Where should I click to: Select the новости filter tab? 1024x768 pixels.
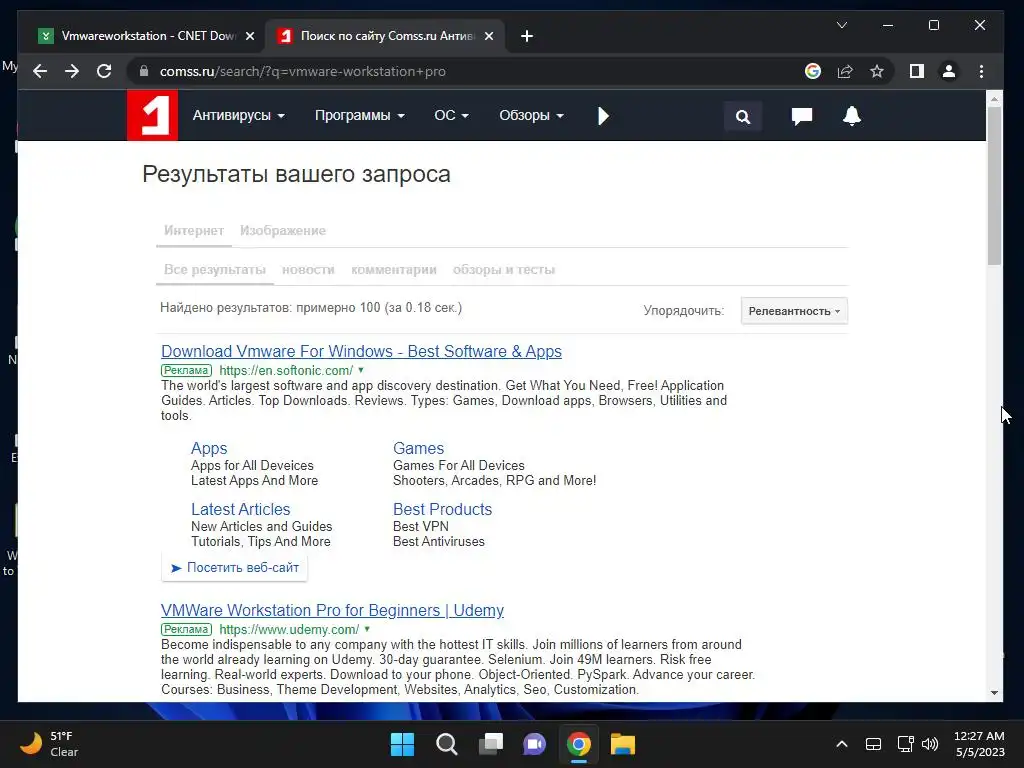(x=308, y=270)
